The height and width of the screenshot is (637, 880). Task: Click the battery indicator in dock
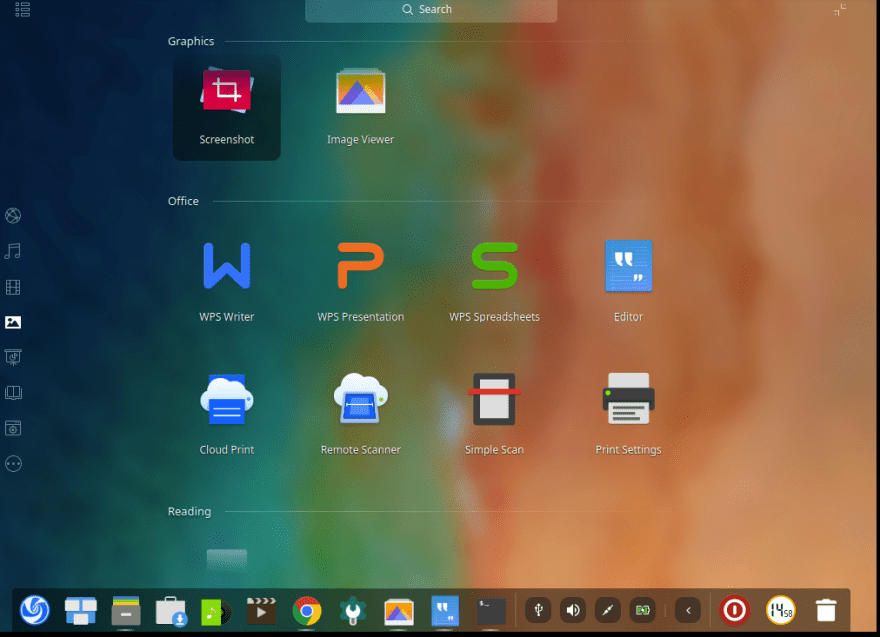(643, 610)
